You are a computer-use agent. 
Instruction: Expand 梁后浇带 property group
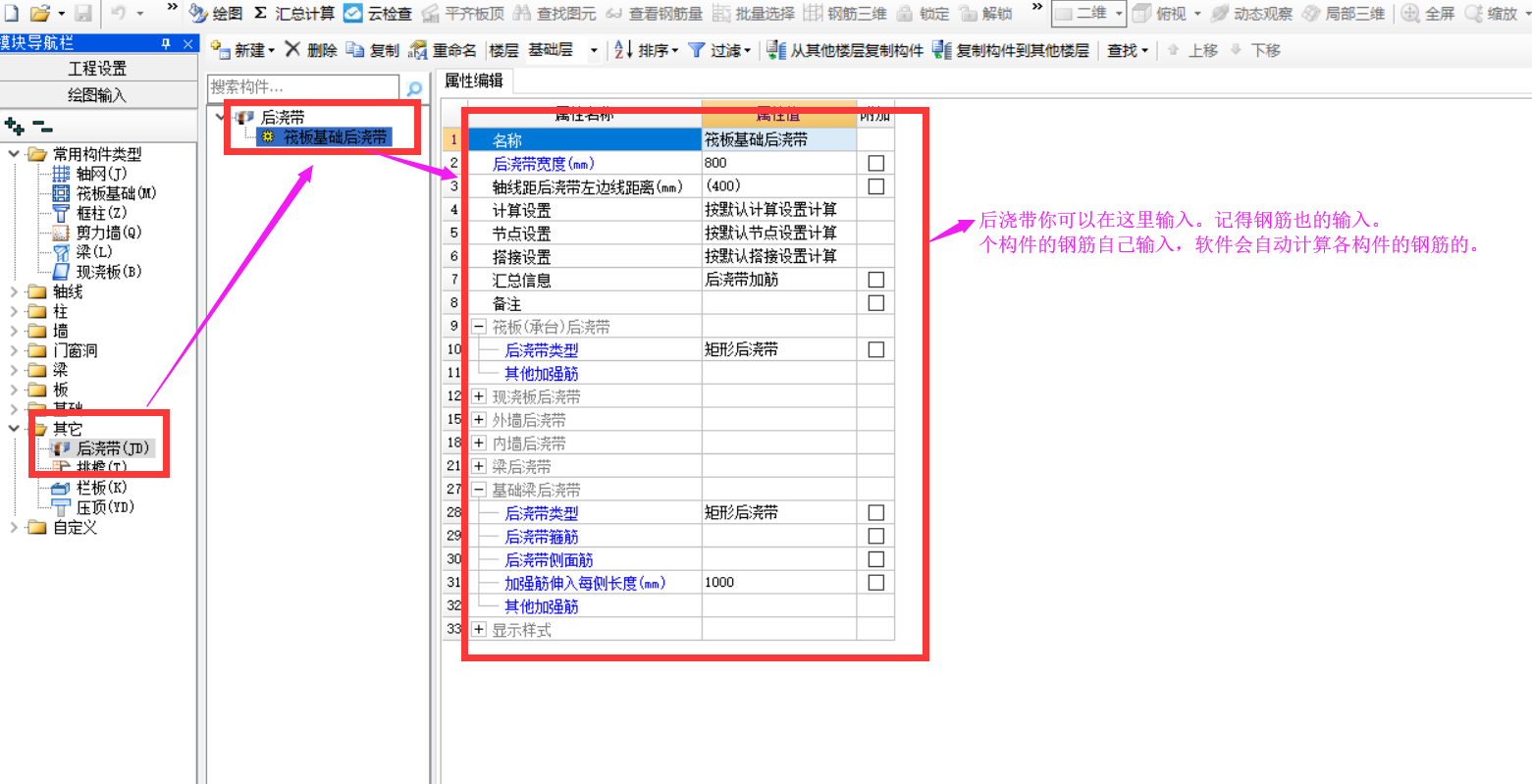(x=479, y=466)
